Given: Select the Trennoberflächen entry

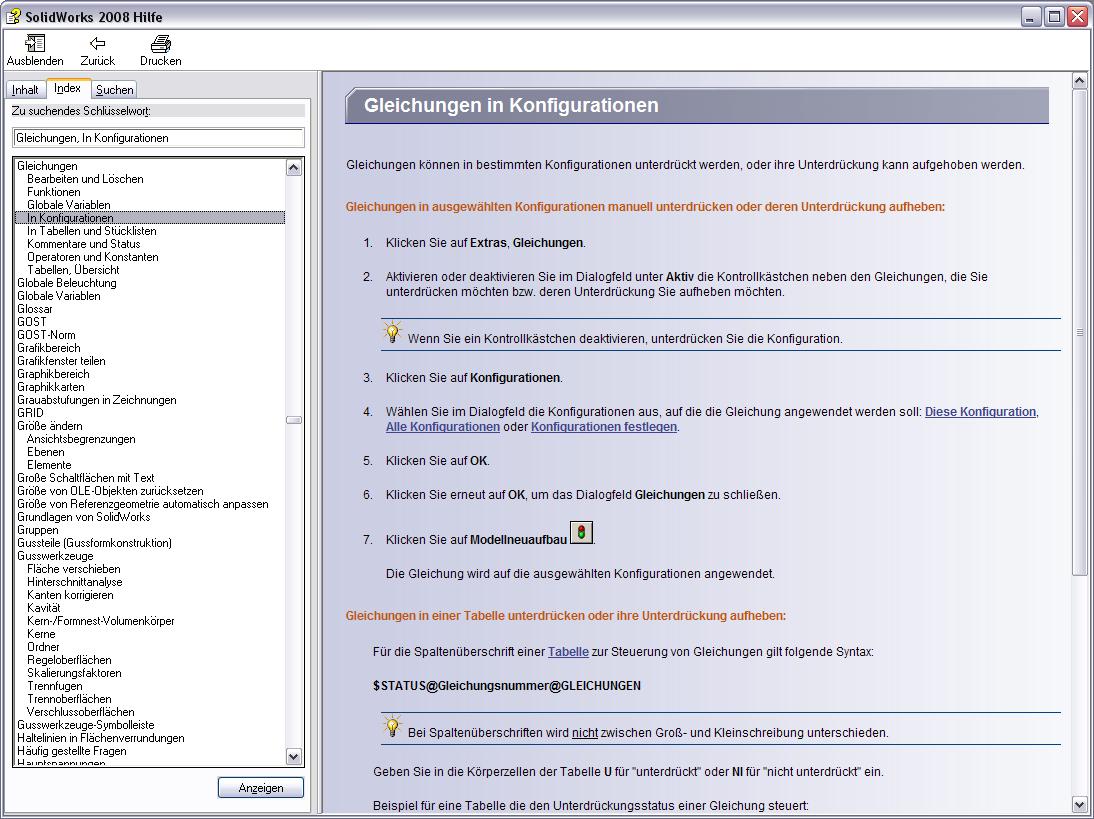Looking at the screenshot, I should point(69,700).
